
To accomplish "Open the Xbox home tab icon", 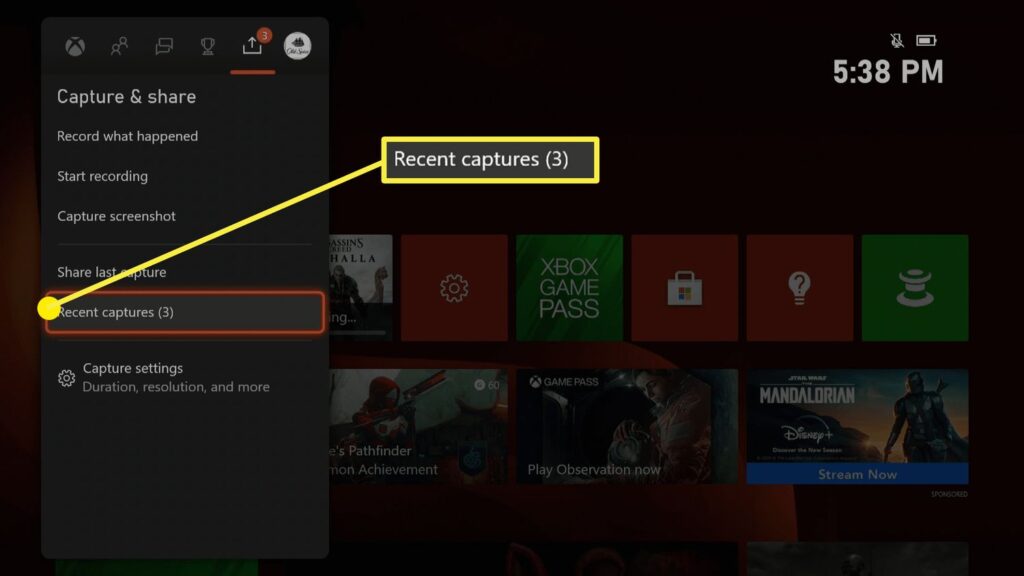I will pyautogui.click(x=75, y=46).
